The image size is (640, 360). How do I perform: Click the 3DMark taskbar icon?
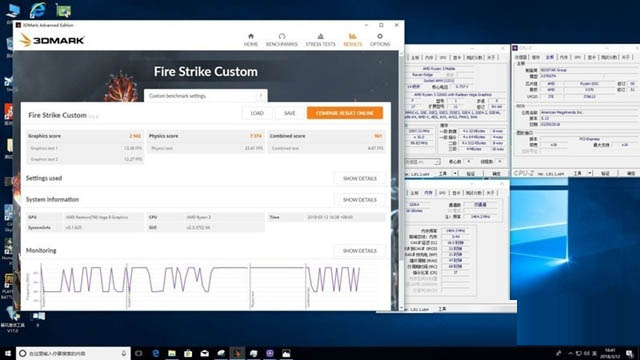click(237, 353)
